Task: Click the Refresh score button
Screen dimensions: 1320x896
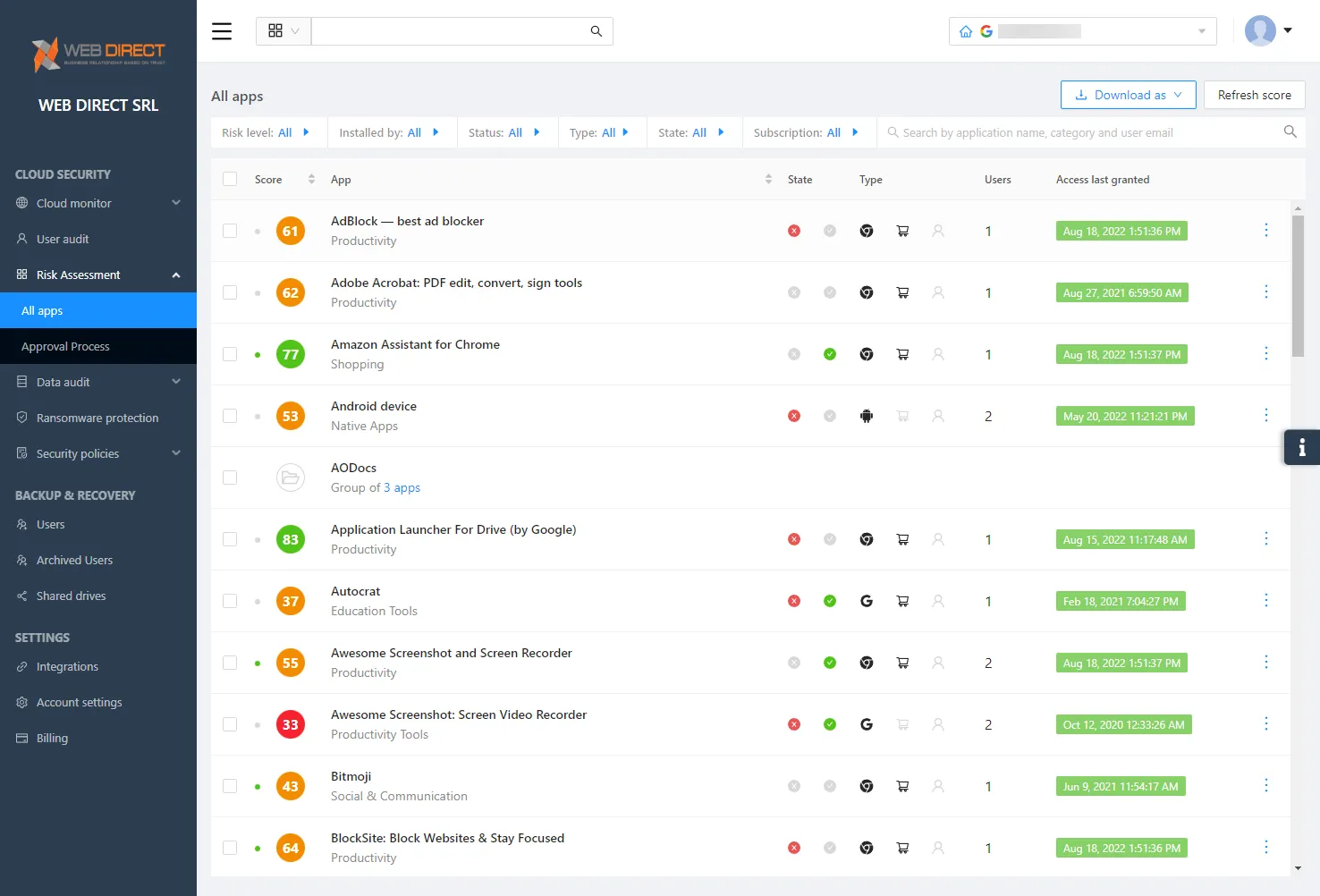Action: click(1254, 96)
